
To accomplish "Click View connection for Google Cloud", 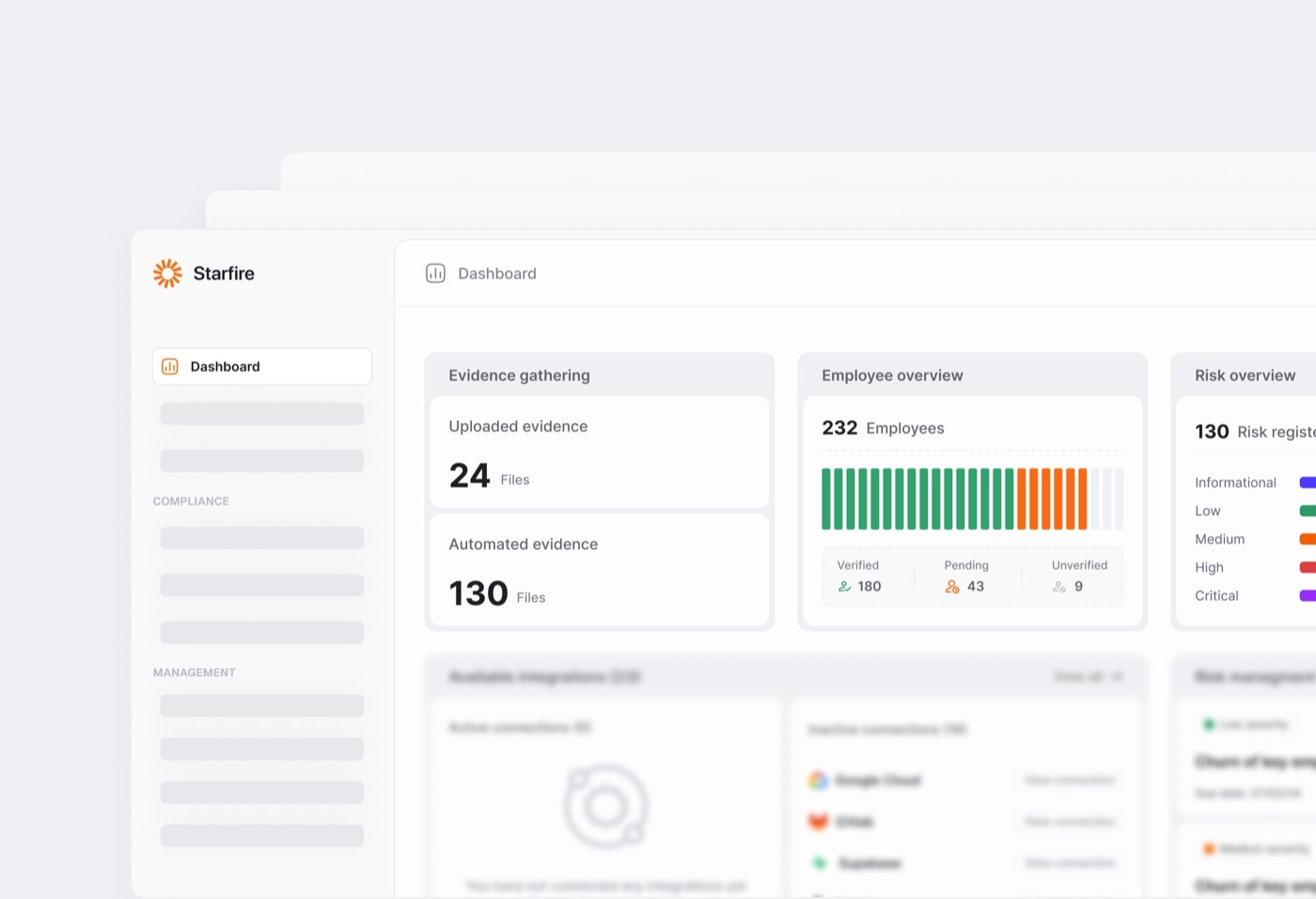I will [1070, 781].
